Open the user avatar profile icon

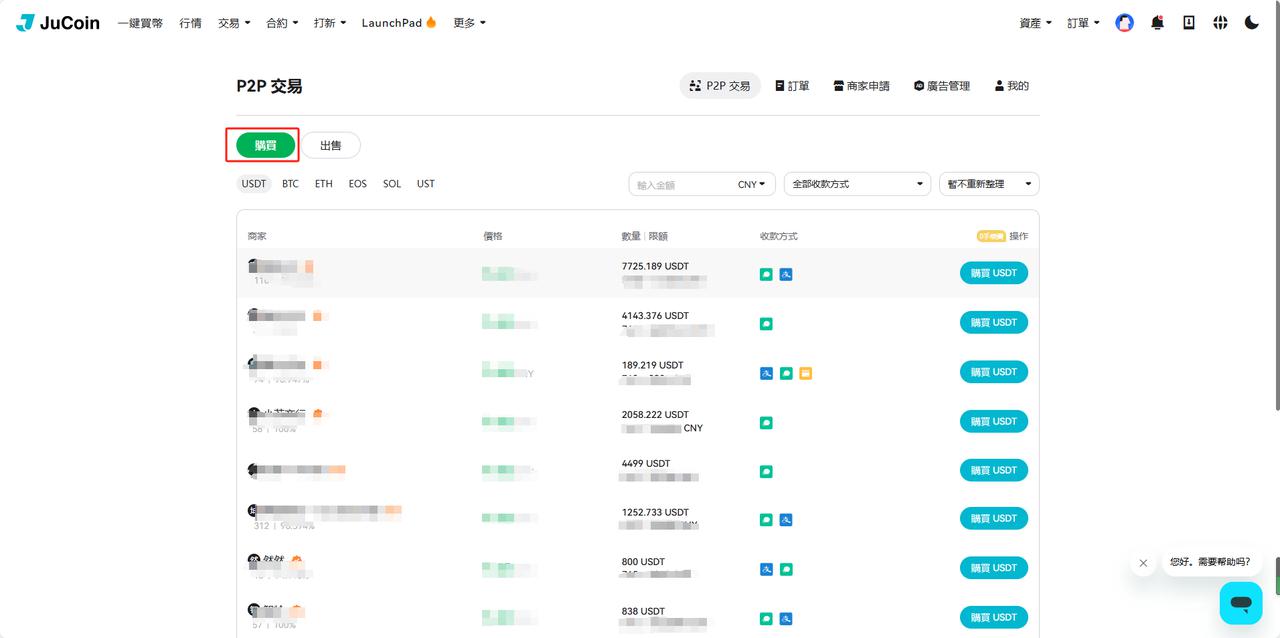(1125, 22)
